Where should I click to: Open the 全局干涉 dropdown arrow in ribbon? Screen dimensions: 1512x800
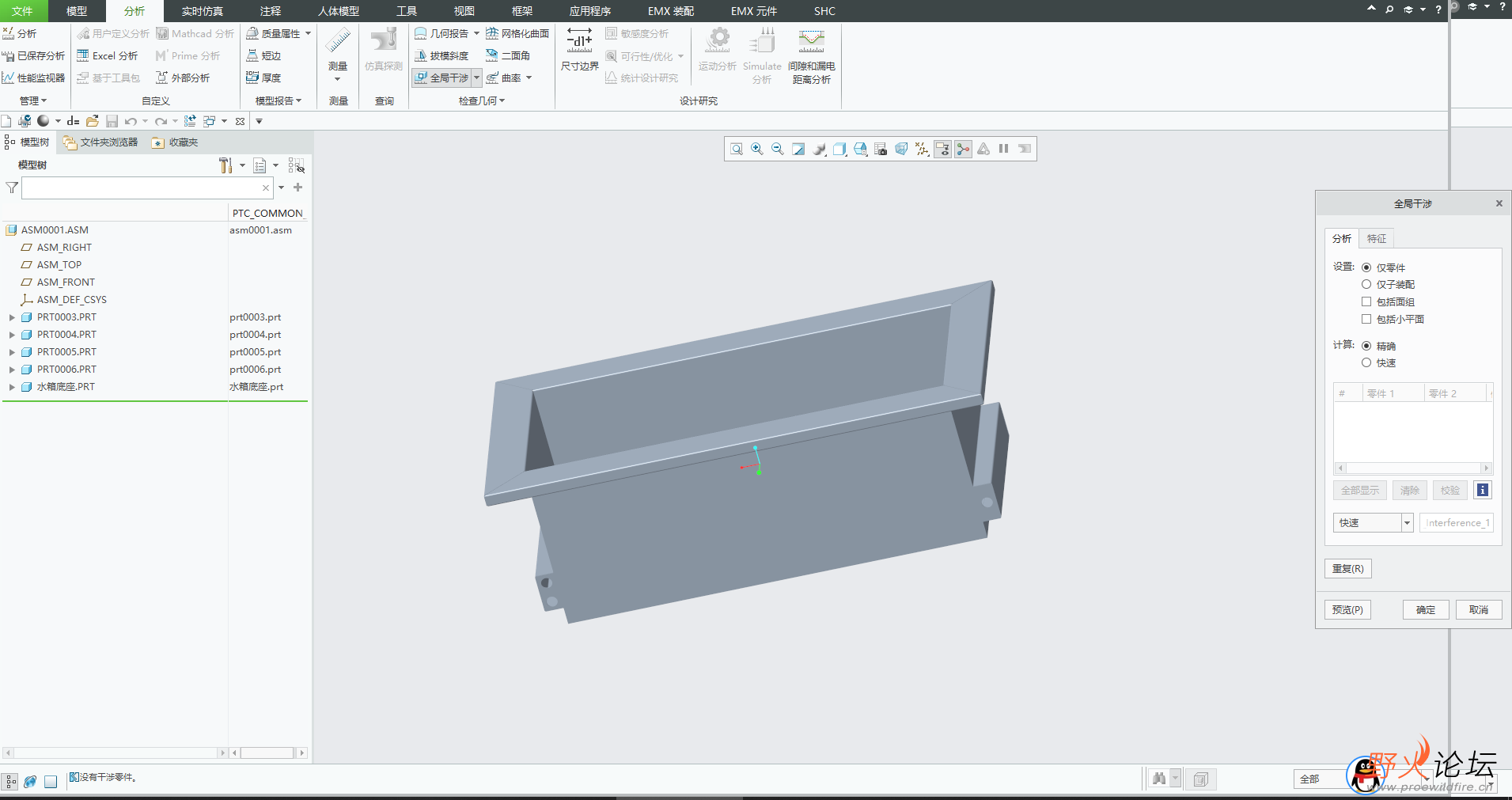click(476, 78)
